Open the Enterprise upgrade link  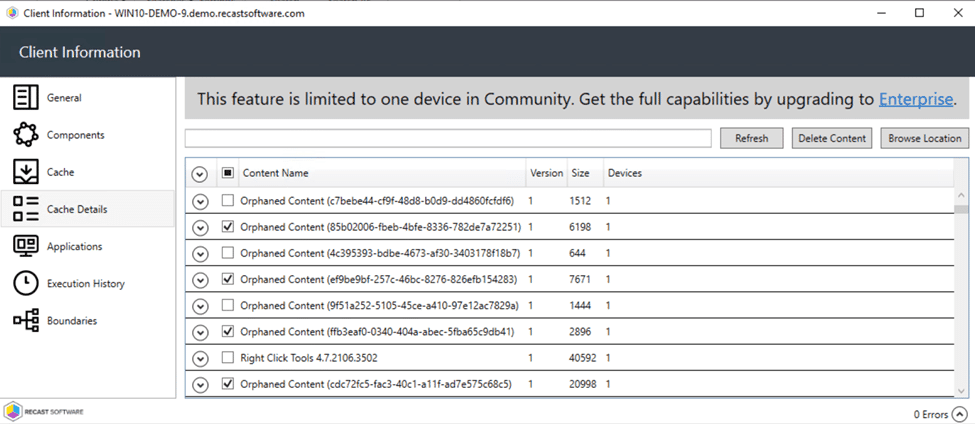click(x=916, y=99)
